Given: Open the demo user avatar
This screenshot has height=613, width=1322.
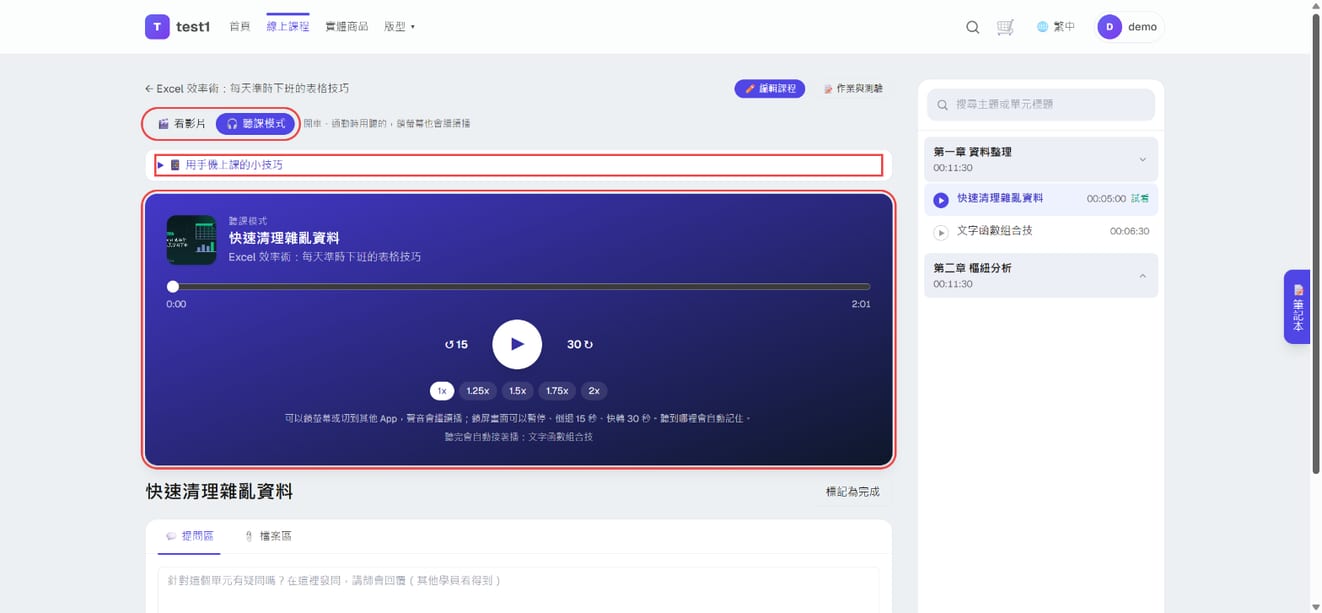Looking at the screenshot, I should (x=1109, y=27).
